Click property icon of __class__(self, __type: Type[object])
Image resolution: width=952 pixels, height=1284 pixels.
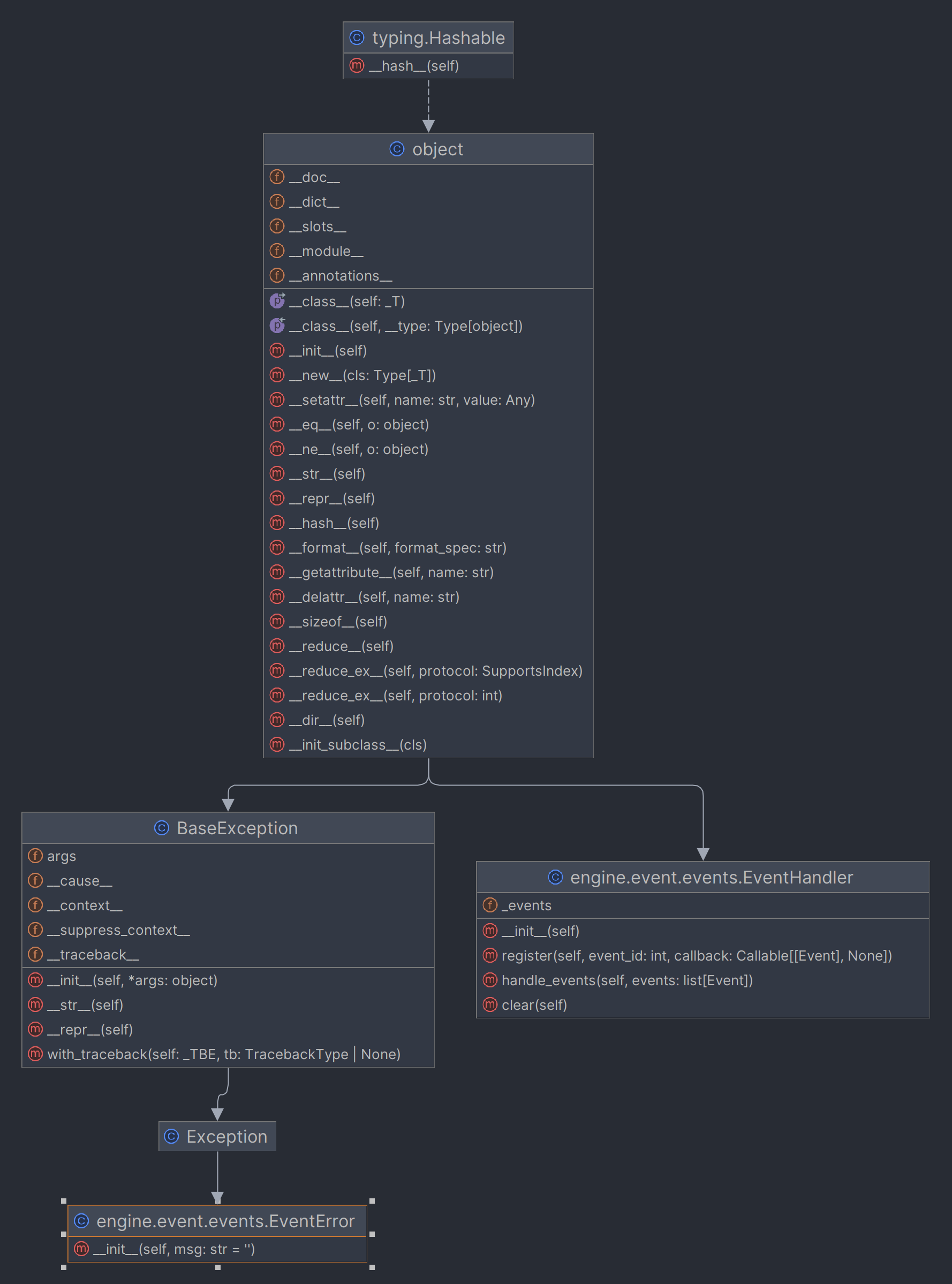click(x=277, y=325)
